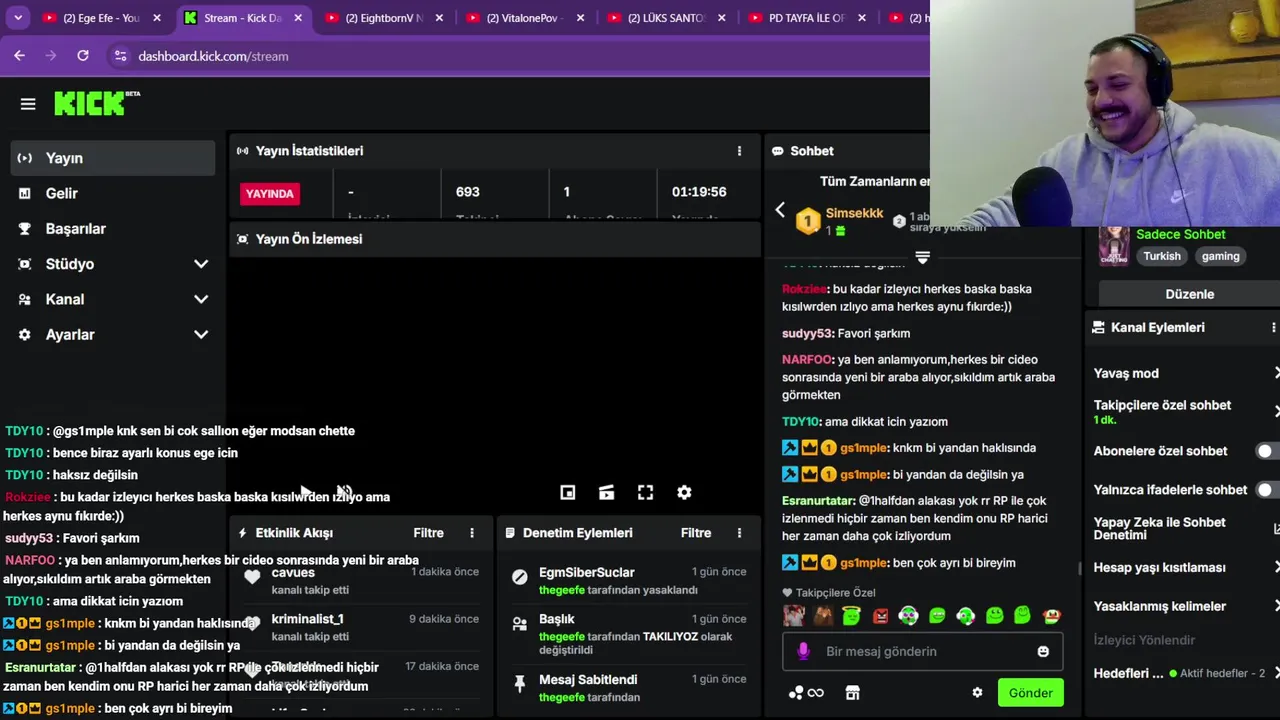Unmute the stream preview speaker icon

344,492
